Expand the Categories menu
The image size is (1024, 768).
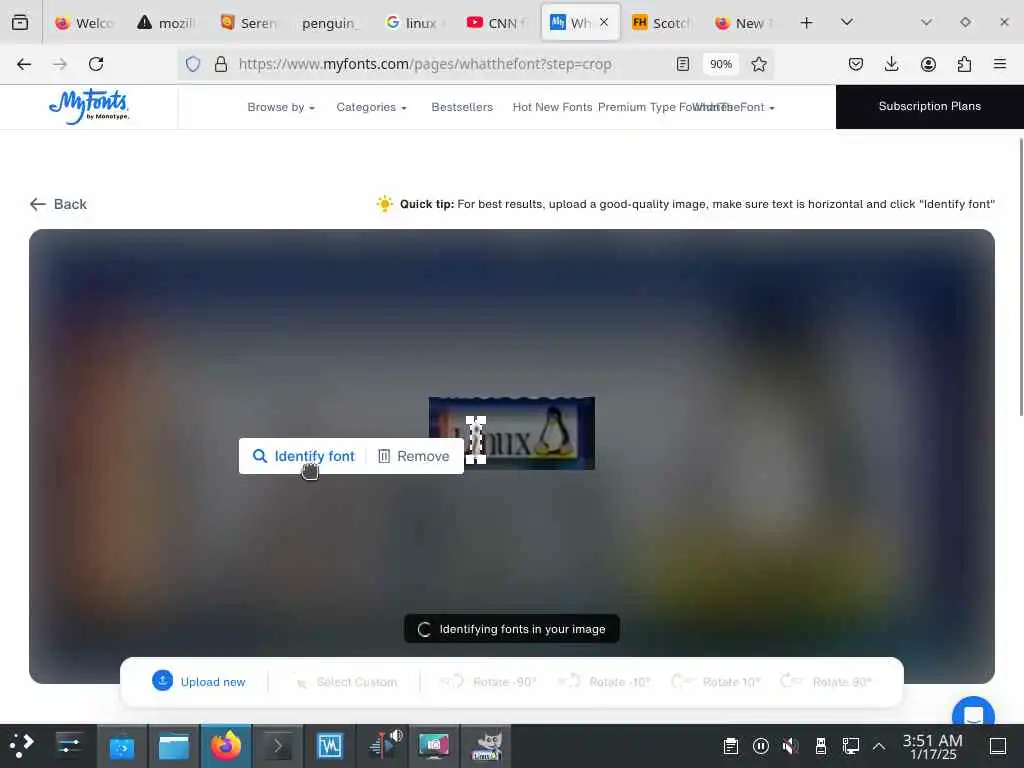(x=372, y=107)
